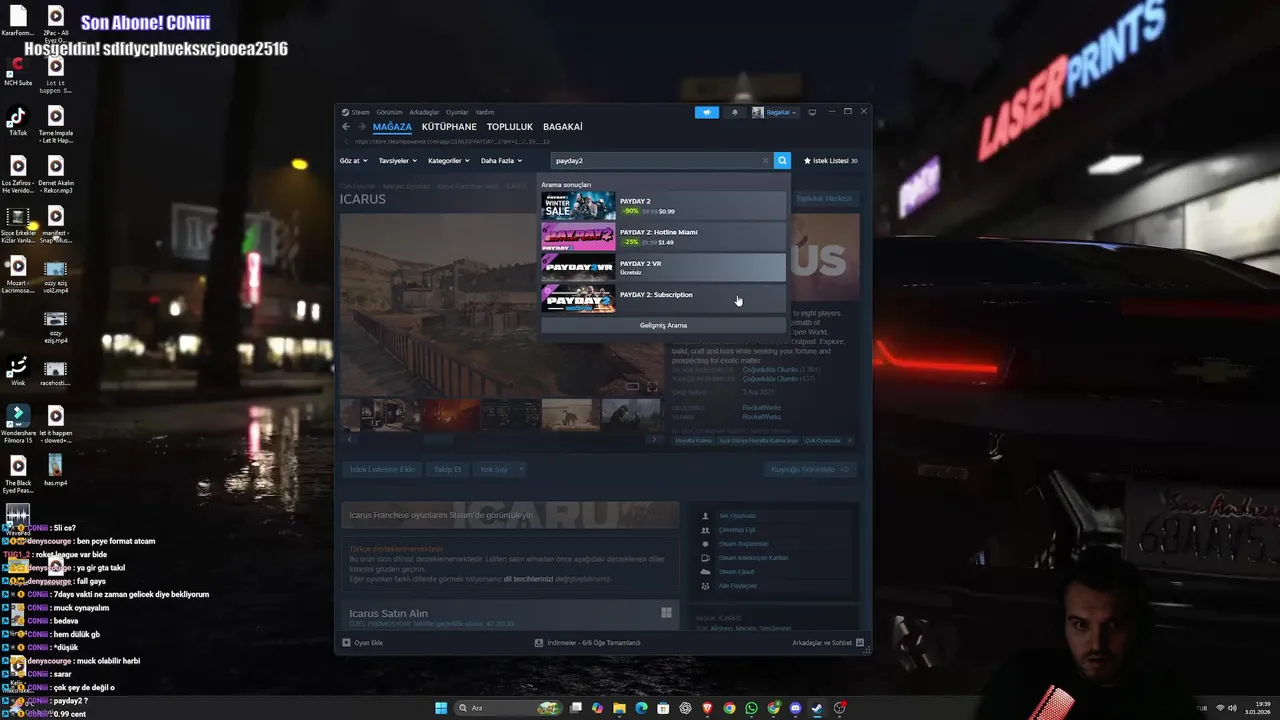1280x720 pixels.
Task: Open ChatGPT from the taskbar
Action: pyautogui.click(x=685, y=708)
